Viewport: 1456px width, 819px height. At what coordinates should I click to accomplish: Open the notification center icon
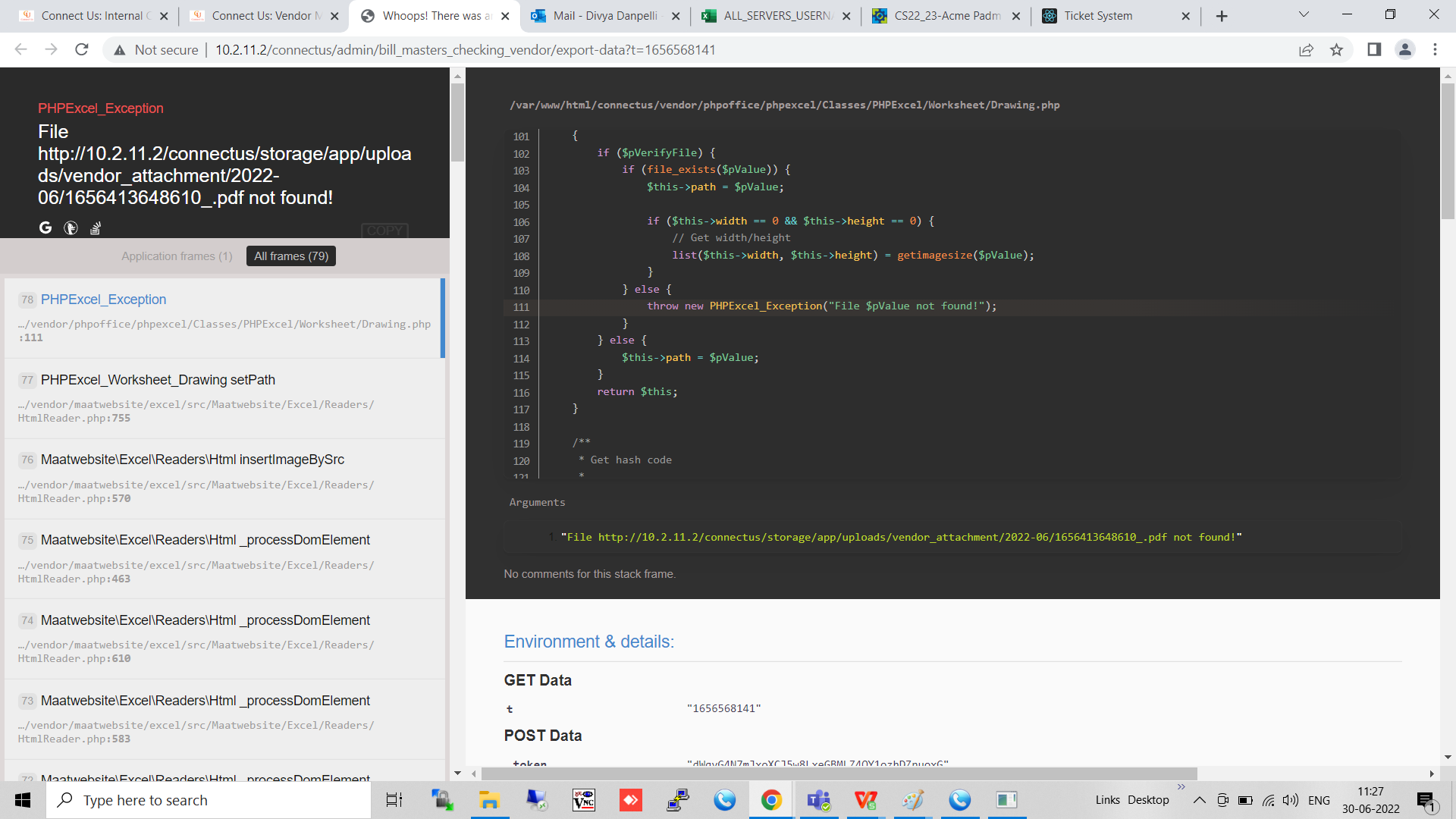click(1426, 800)
